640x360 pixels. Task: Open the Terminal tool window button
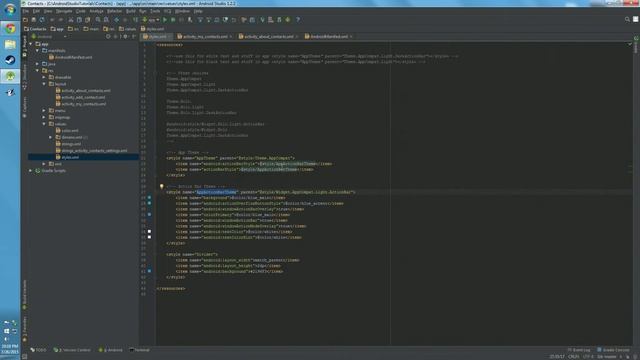point(140,350)
